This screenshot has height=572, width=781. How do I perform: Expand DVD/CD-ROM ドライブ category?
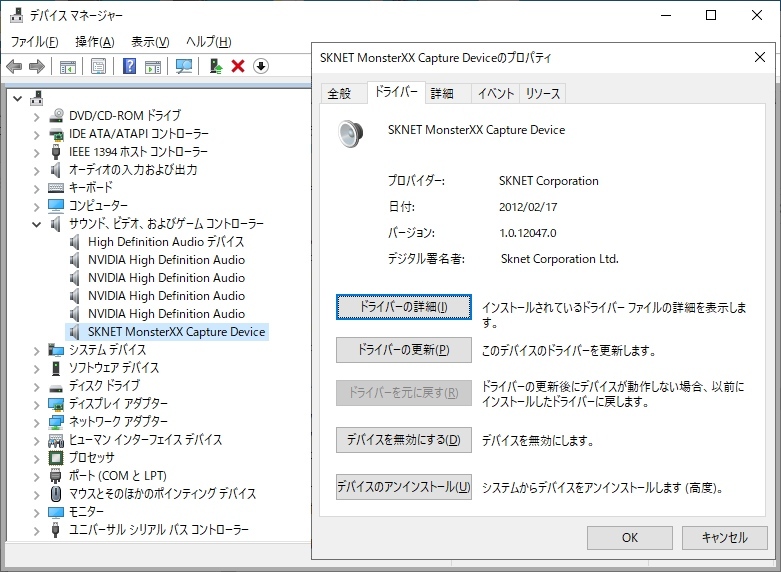coord(36,117)
